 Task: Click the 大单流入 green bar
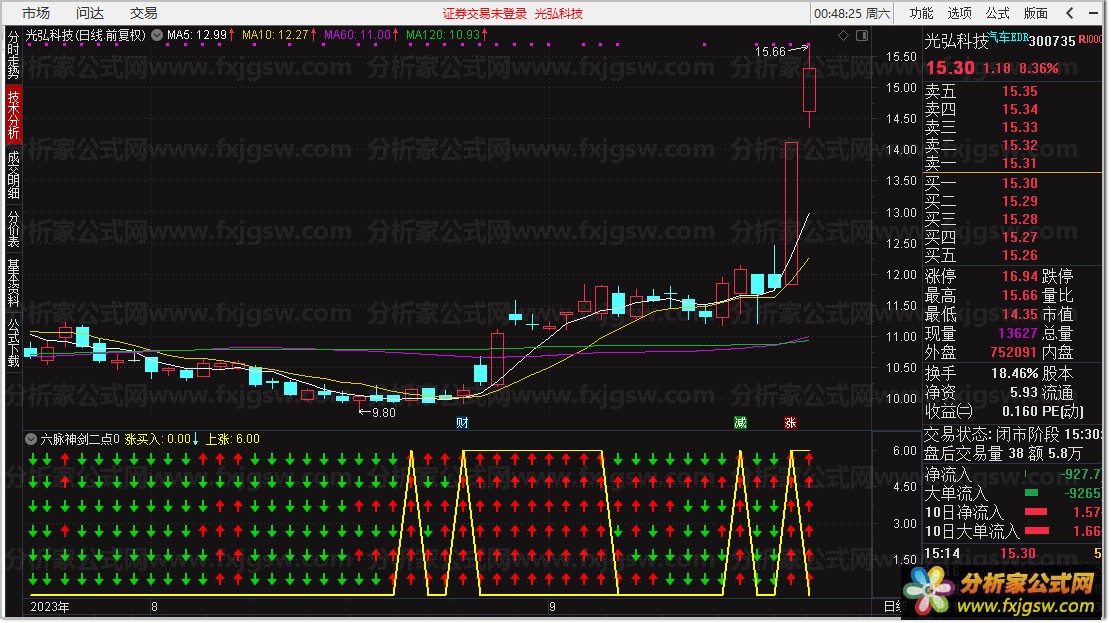pyautogui.click(x=1032, y=493)
